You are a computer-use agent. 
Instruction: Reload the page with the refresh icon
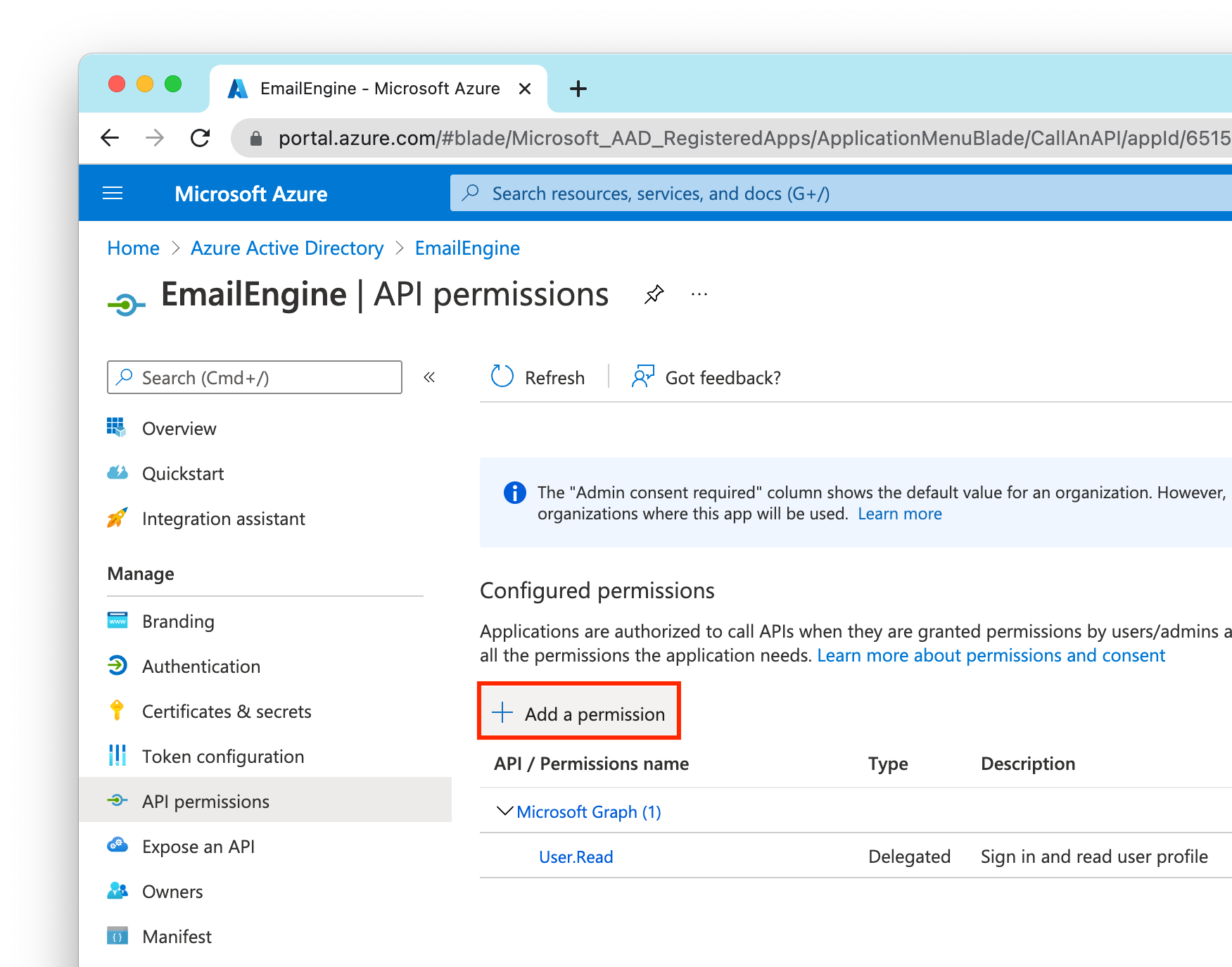[x=201, y=137]
